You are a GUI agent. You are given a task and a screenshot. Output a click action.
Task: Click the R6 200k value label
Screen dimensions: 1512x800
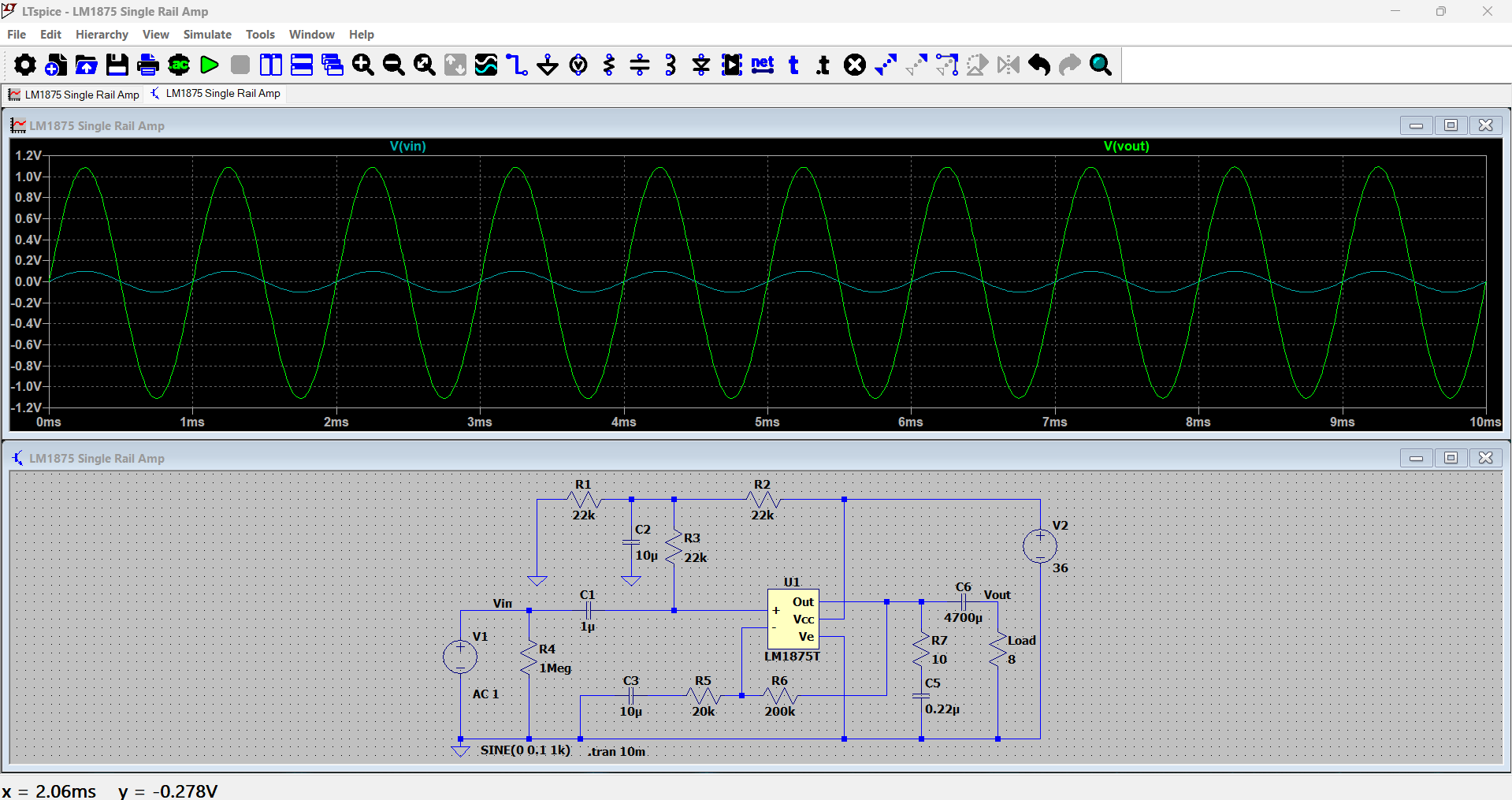click(780, 712)
